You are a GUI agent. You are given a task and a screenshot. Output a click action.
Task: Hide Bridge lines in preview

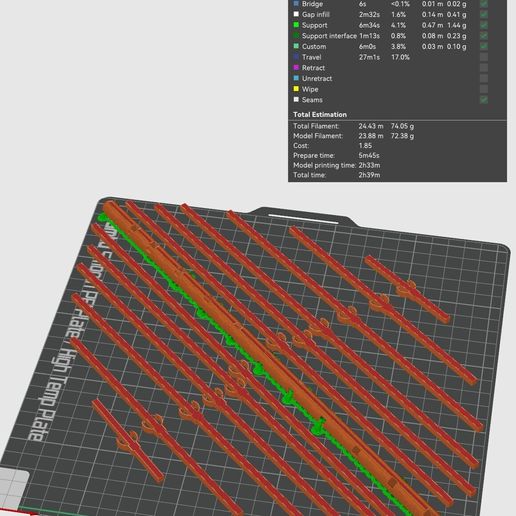point(484,4)
